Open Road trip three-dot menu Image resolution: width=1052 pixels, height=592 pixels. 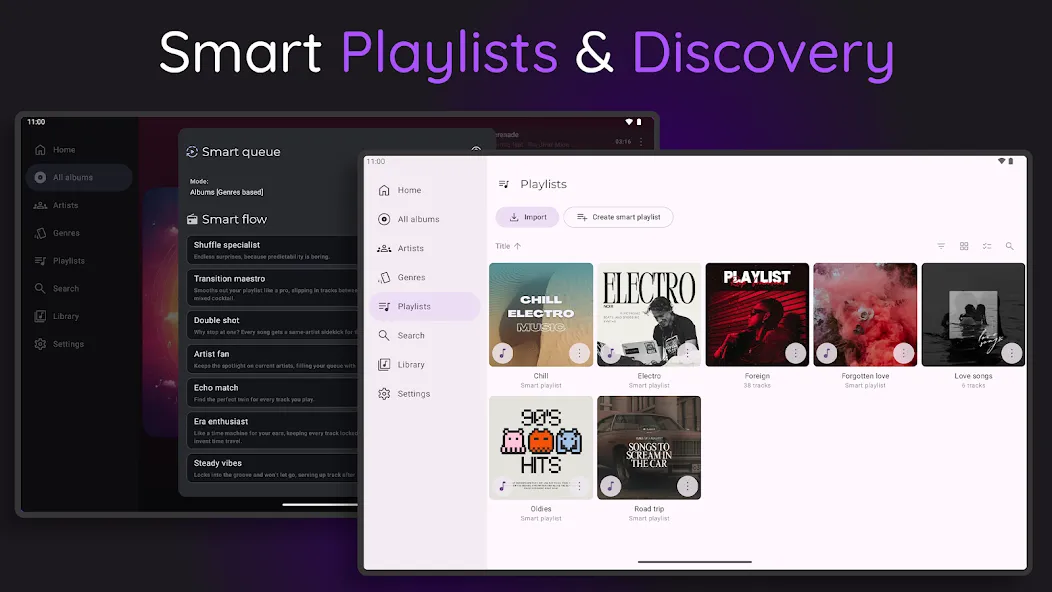(687, 486)
